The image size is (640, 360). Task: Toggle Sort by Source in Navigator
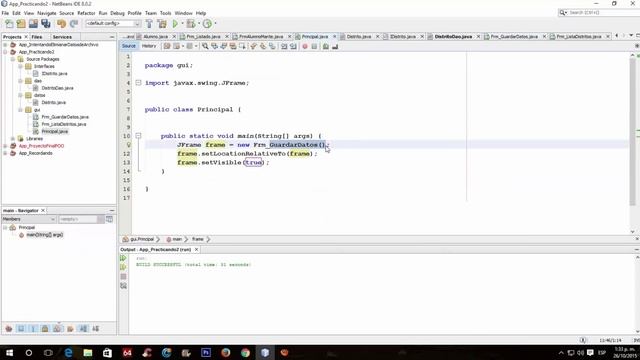pyautogui.click(x=96, y=329)
